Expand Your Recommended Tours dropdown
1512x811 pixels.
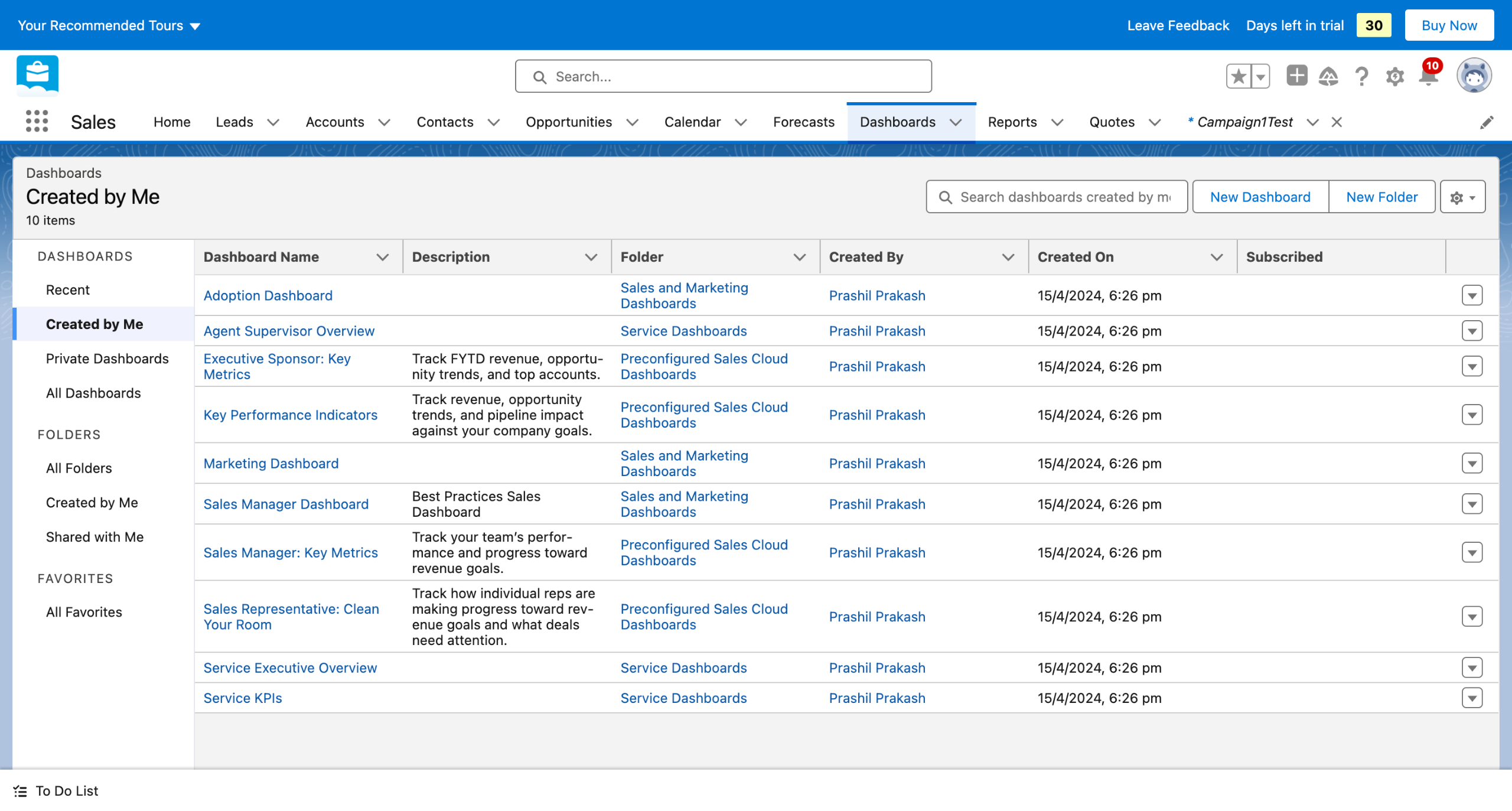109,25
